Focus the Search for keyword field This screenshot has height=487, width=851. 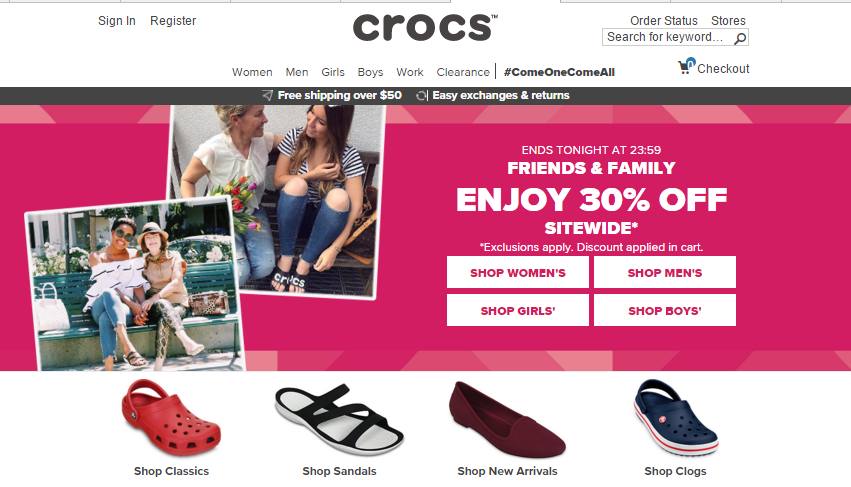(x=668, y=37)
